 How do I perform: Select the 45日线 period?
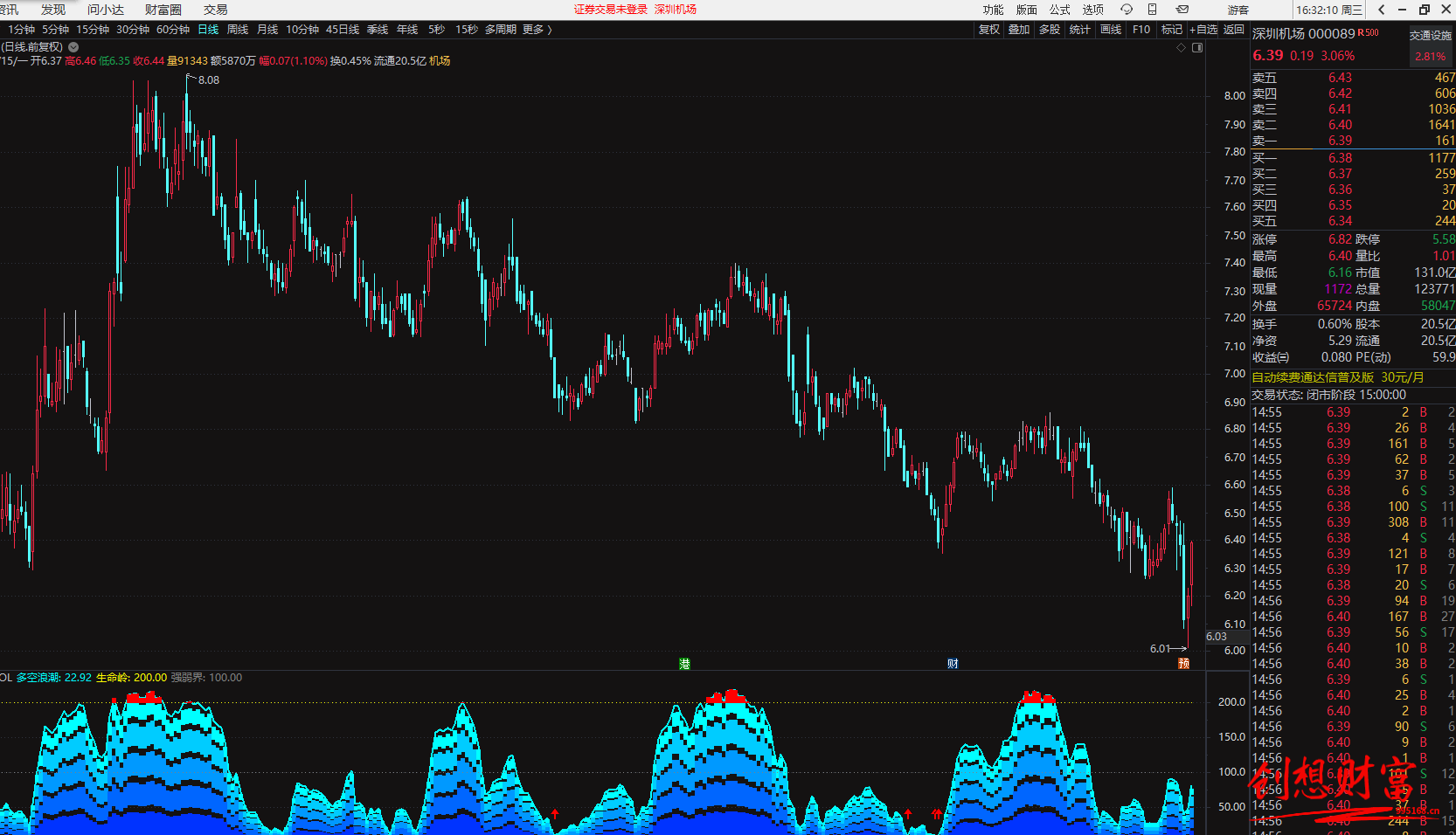343,30
